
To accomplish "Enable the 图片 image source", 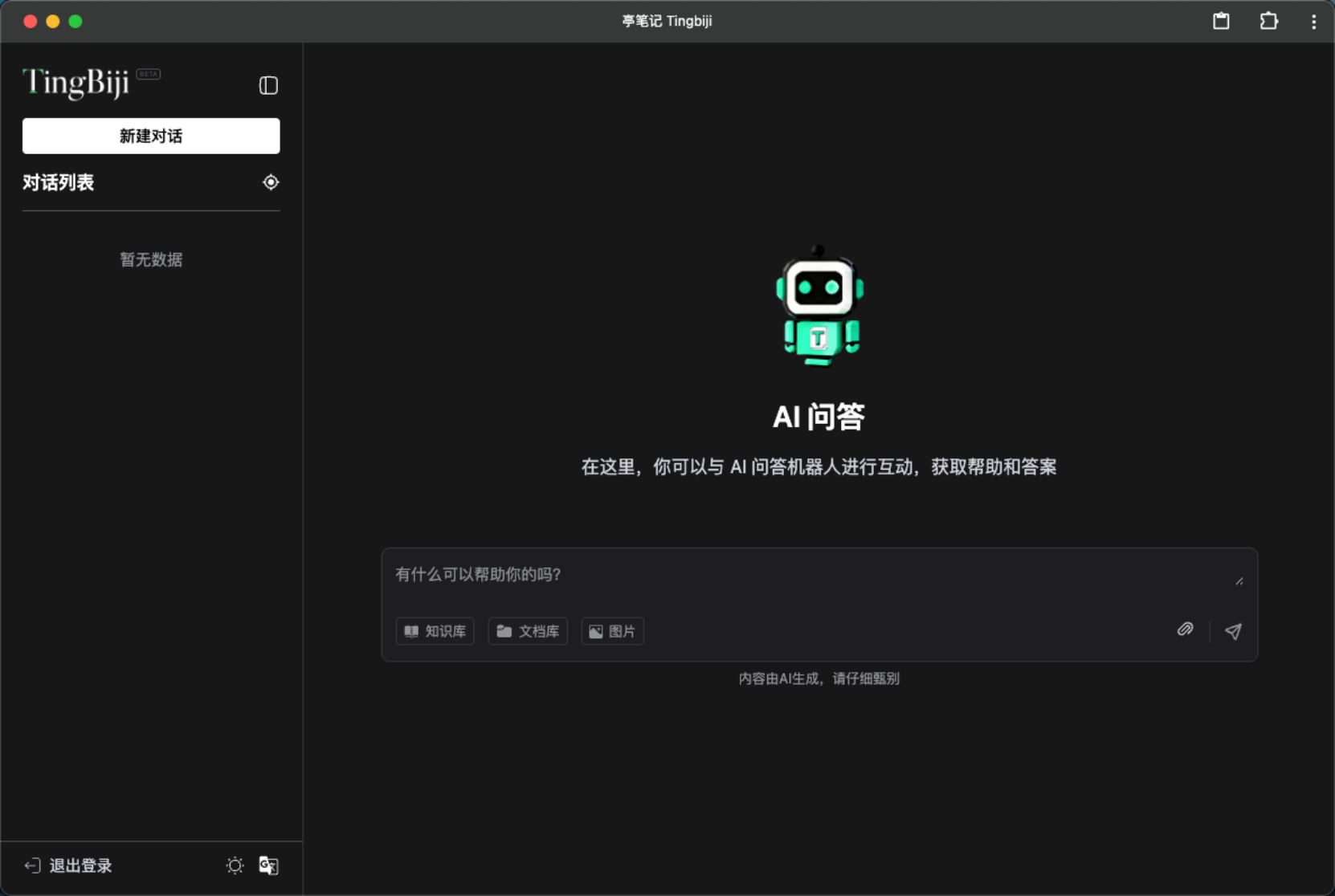I will coord(612,631).
